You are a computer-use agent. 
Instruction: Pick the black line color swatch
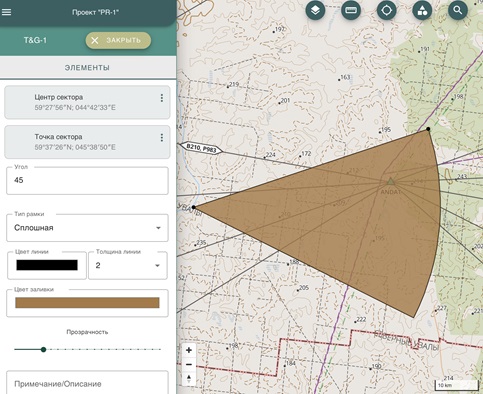coord(47,265)
